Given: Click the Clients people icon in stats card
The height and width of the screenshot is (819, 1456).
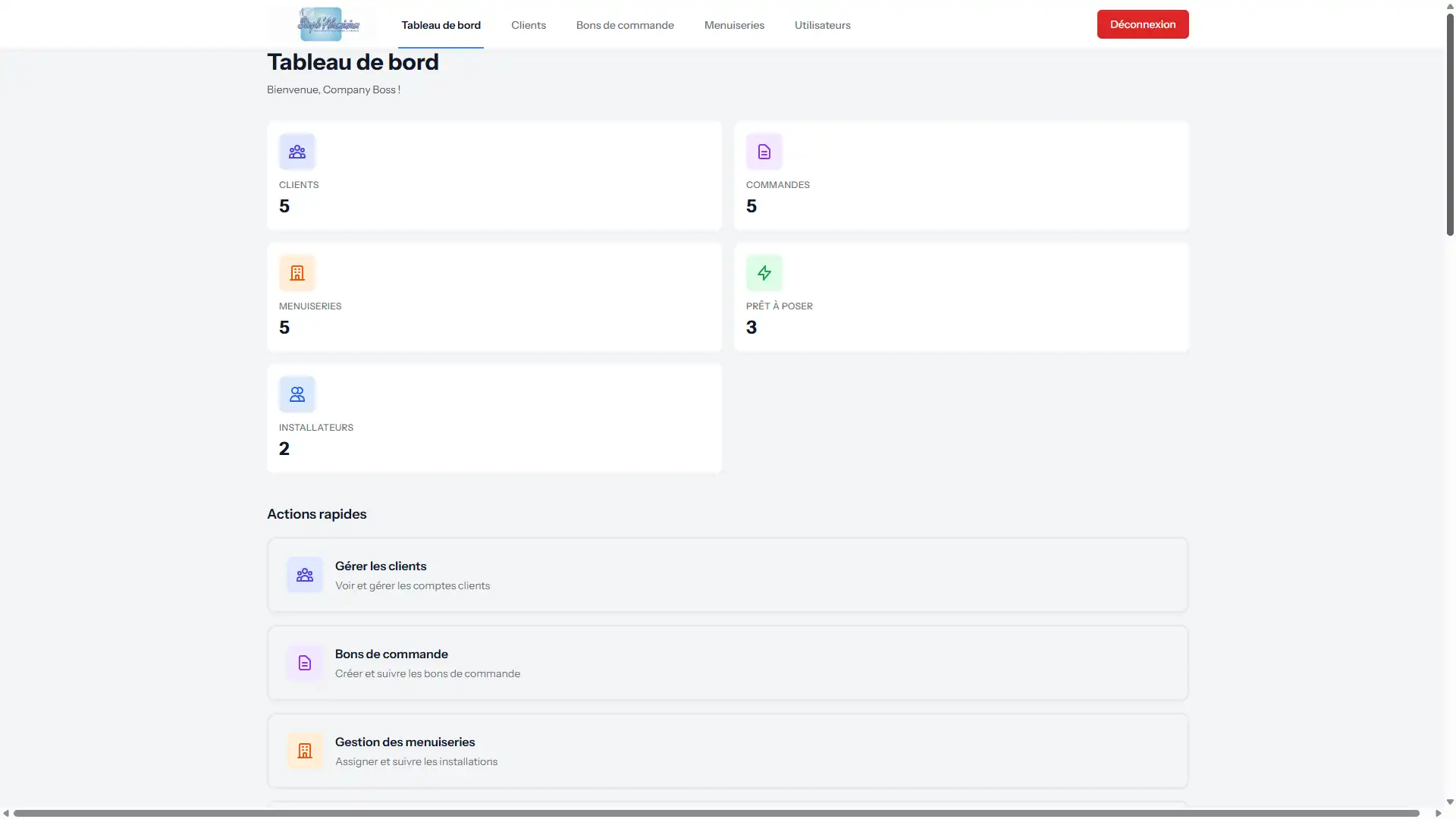Looking at the screenshot, I should [x=297, y=152].
